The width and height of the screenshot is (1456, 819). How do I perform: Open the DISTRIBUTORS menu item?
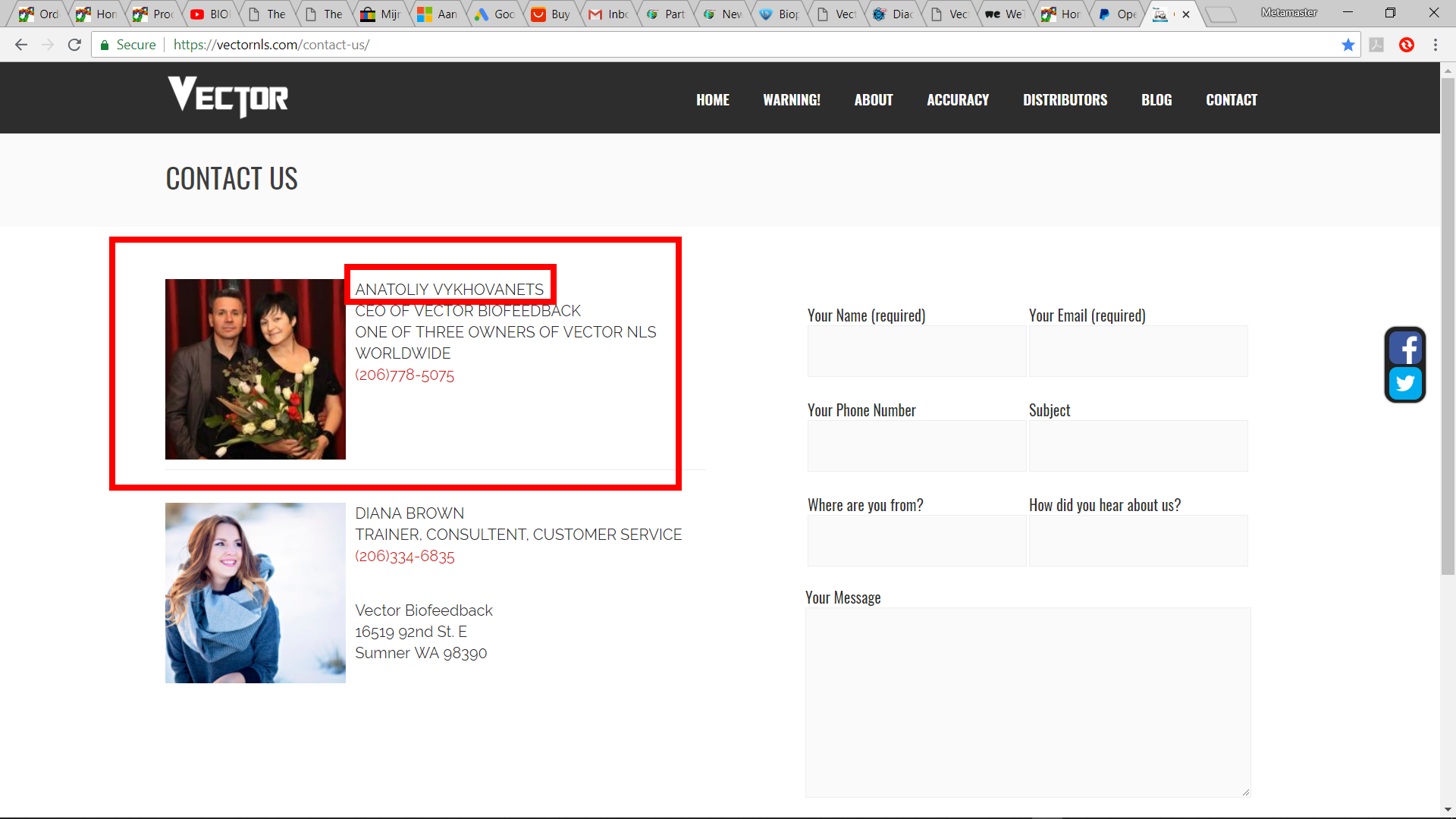pyautogui.click(x=1065, y=100)
